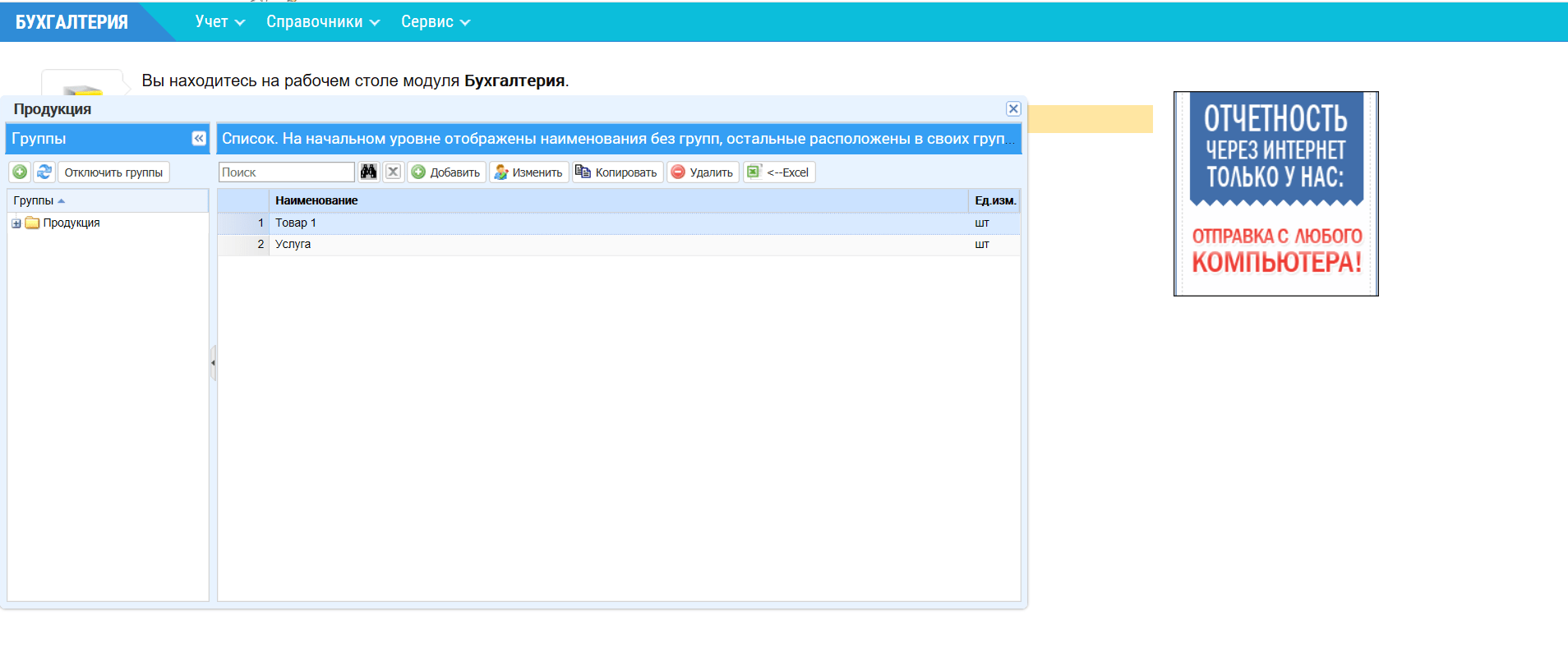This screenshot has width=1568, height=657.
Task: Click the vertical splitter collapse handle
Action: 213,362
